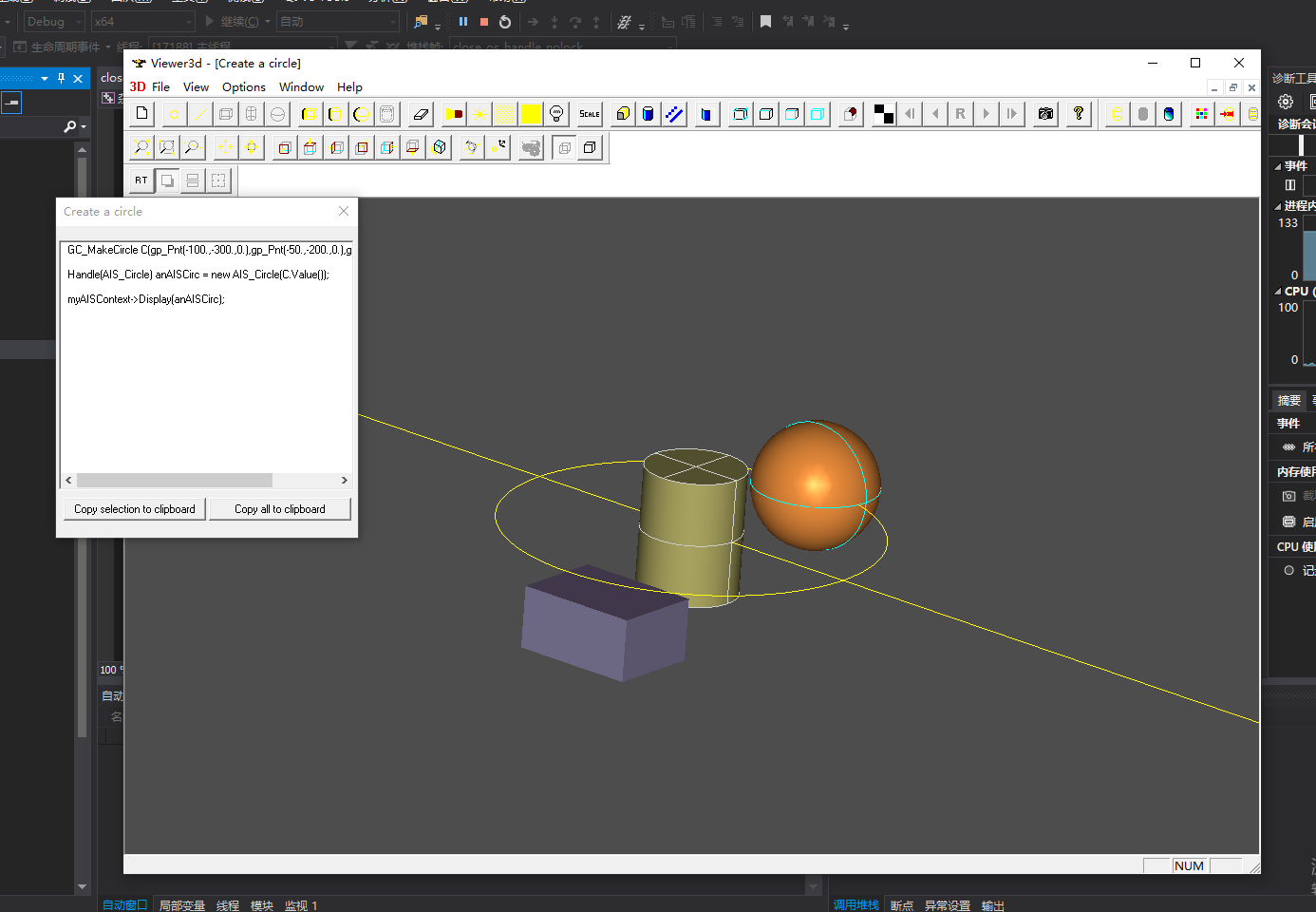
Task: Toggle the RT ray-tracing button
Action: (x=141, y=180)
